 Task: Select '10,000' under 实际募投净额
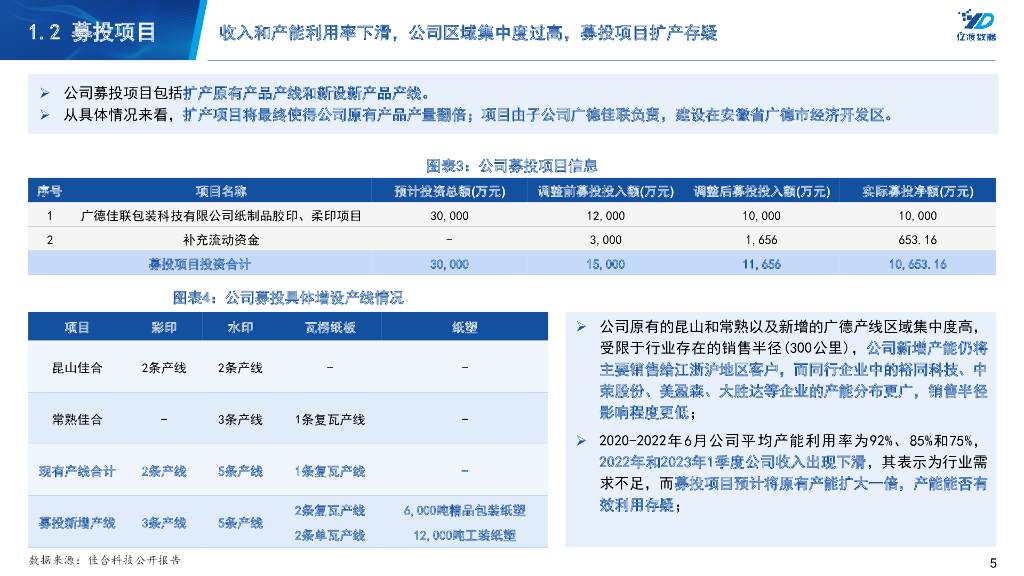click(918, 216)
